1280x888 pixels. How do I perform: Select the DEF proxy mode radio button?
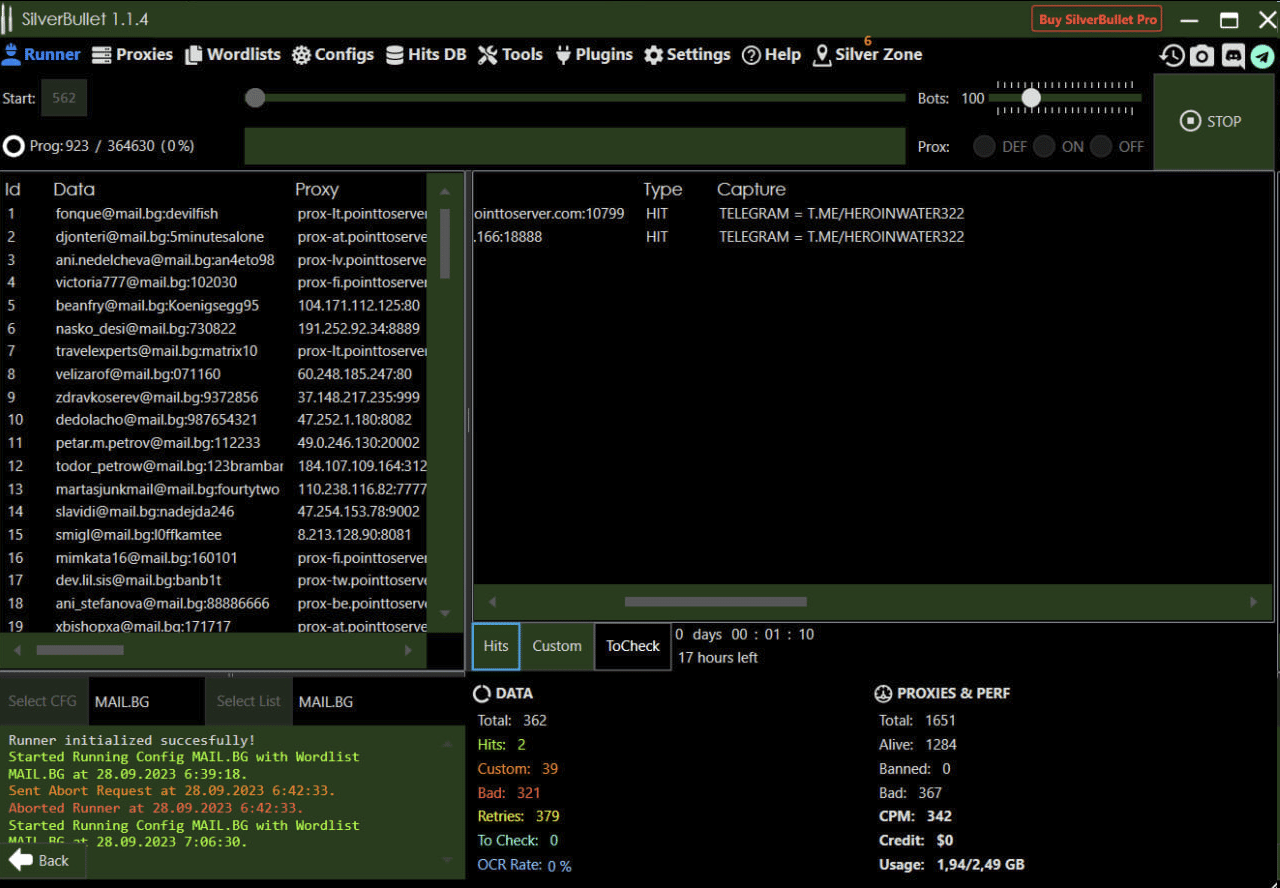[984, 147]
